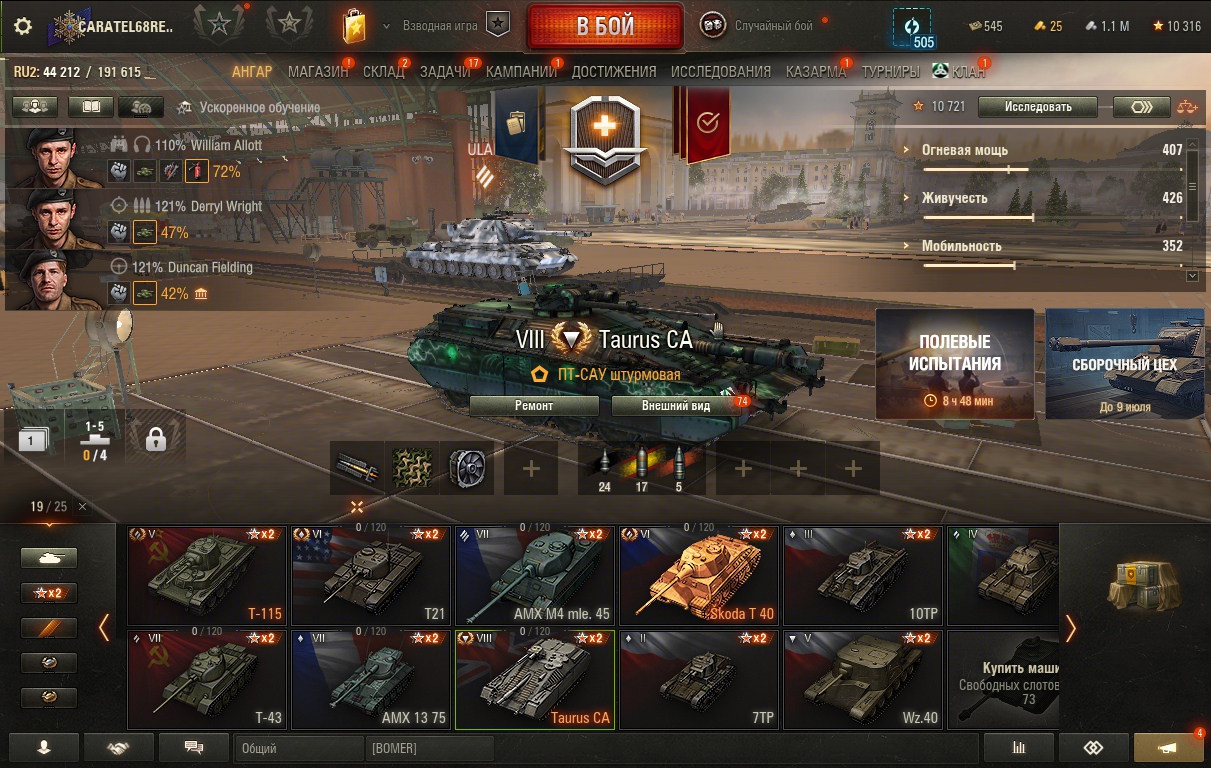The width and height of the screenshot is (1211, 768).
Task: Open the gold shopping bag store icon
Action: [x=353, y=27]
